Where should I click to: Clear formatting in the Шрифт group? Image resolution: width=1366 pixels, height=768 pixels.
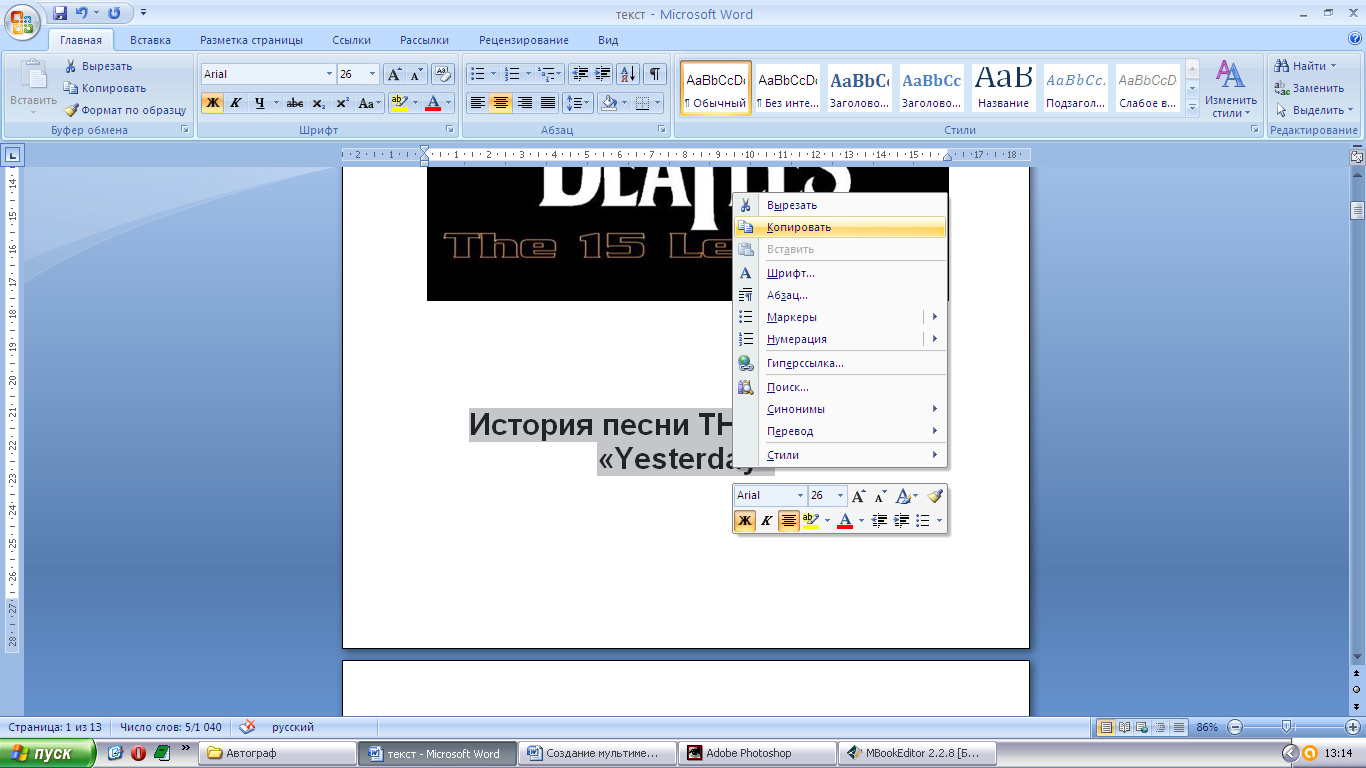[444, 74]
